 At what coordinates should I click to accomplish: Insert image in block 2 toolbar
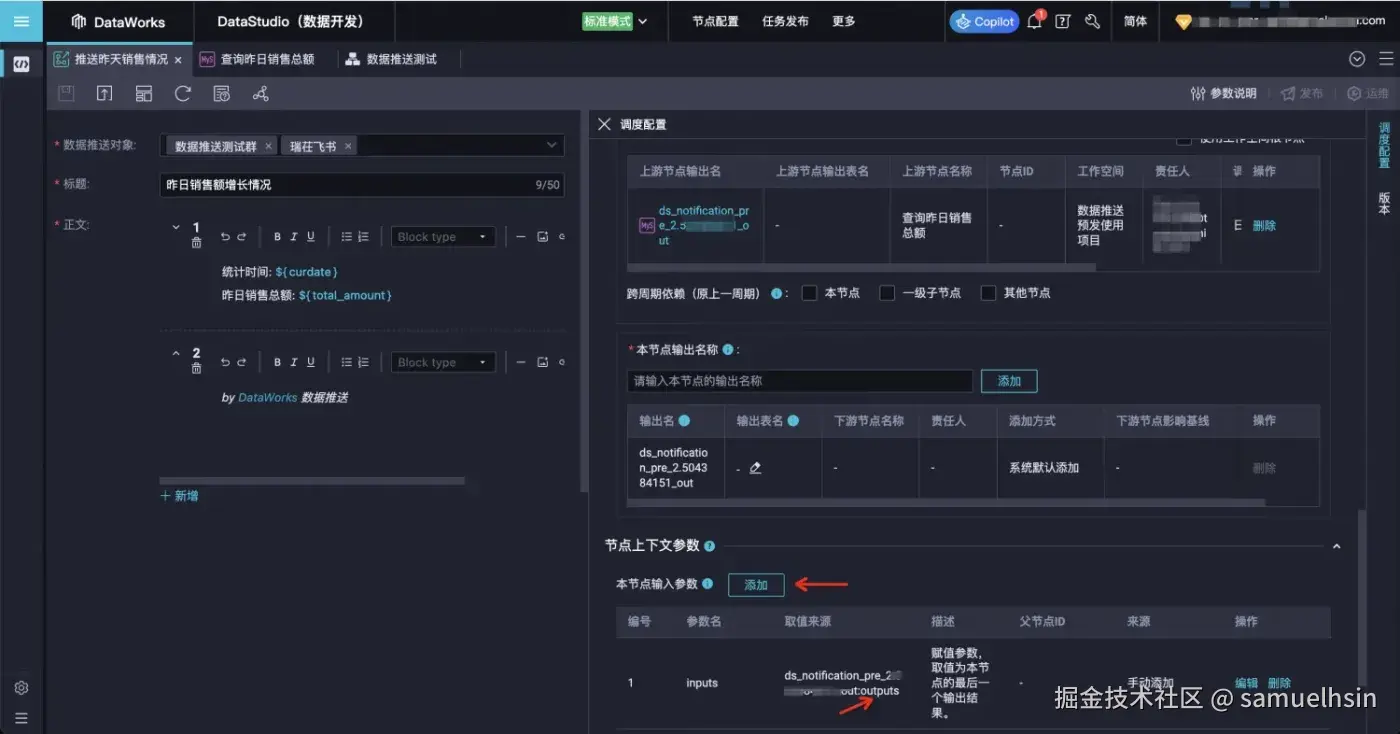543,362
